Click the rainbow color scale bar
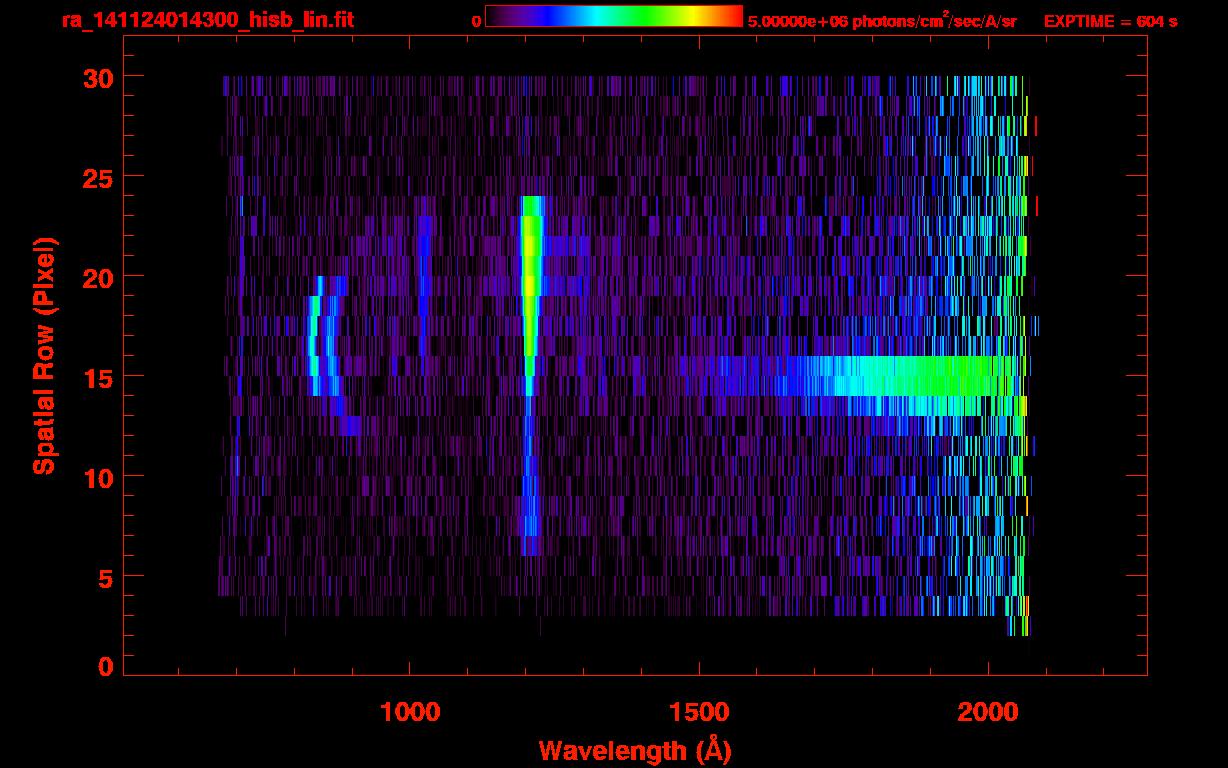 tap(614, 16)
